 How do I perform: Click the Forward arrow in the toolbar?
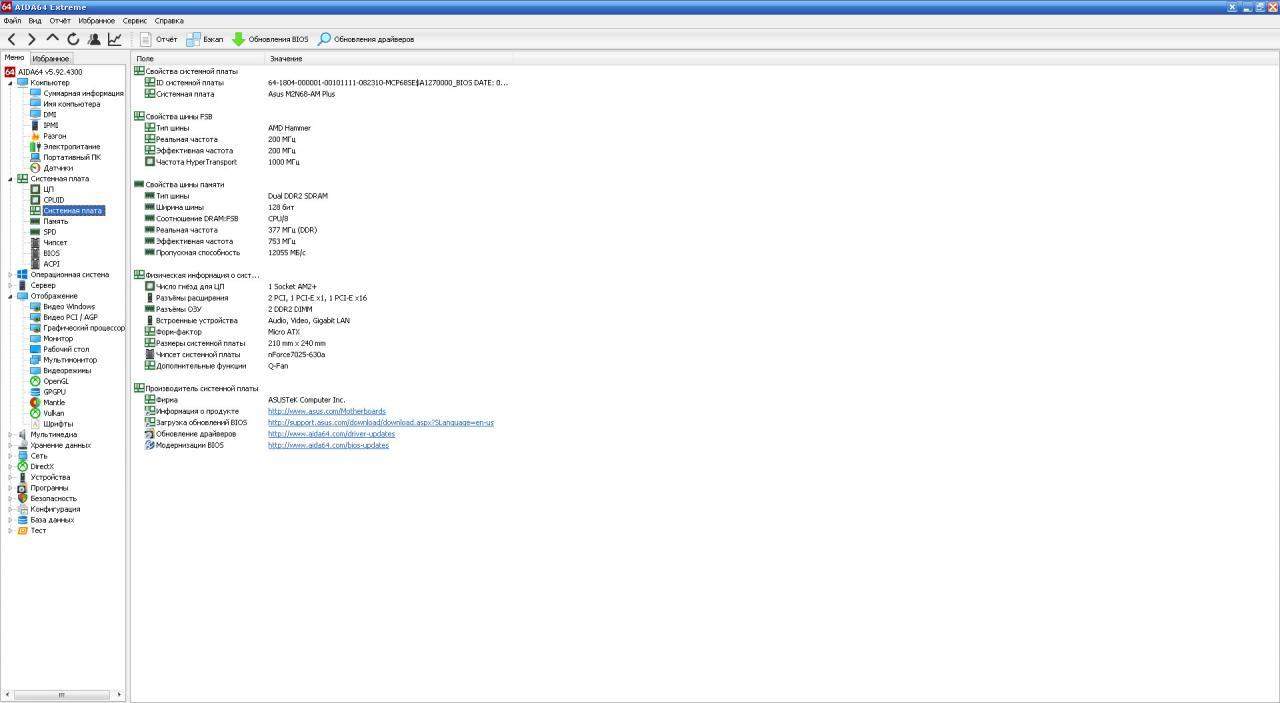click(32, 39)
